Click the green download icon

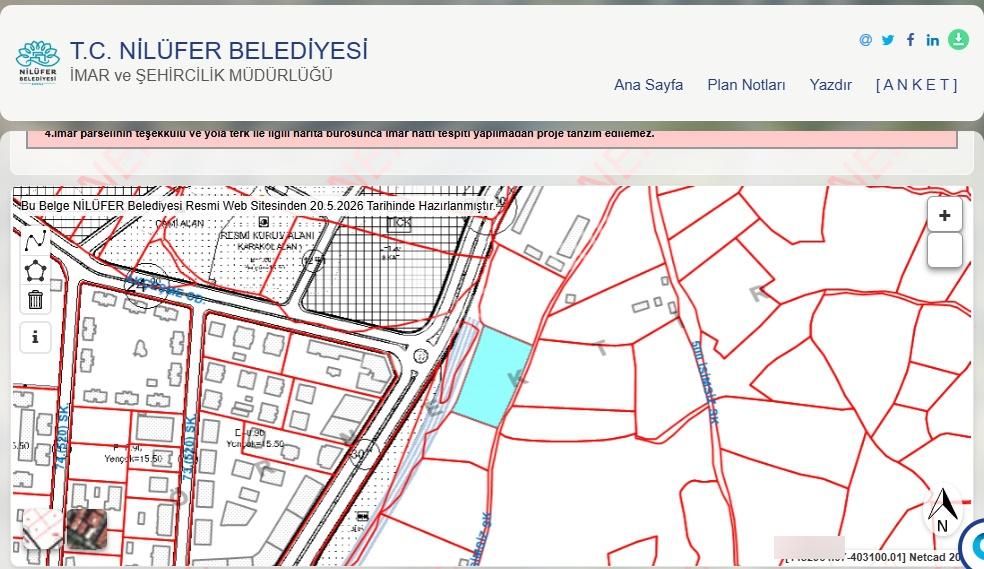958,40
